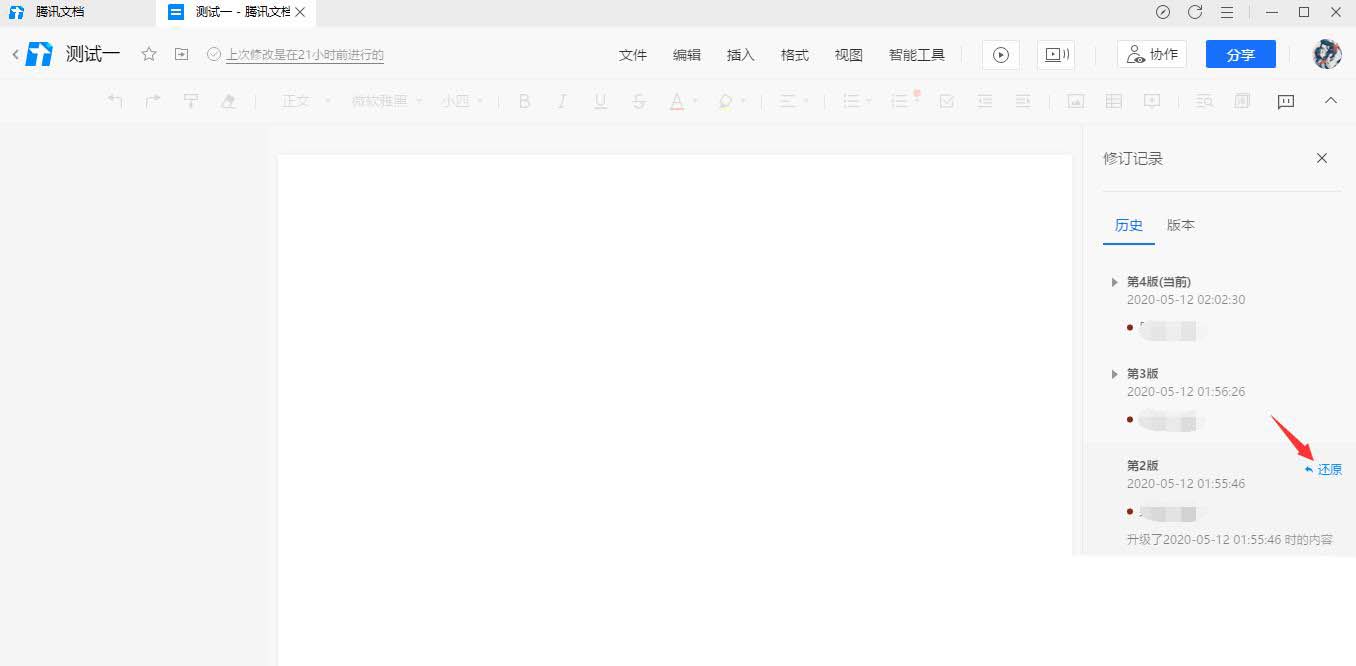Click the insert table icon

click(x=1113, y=101)
